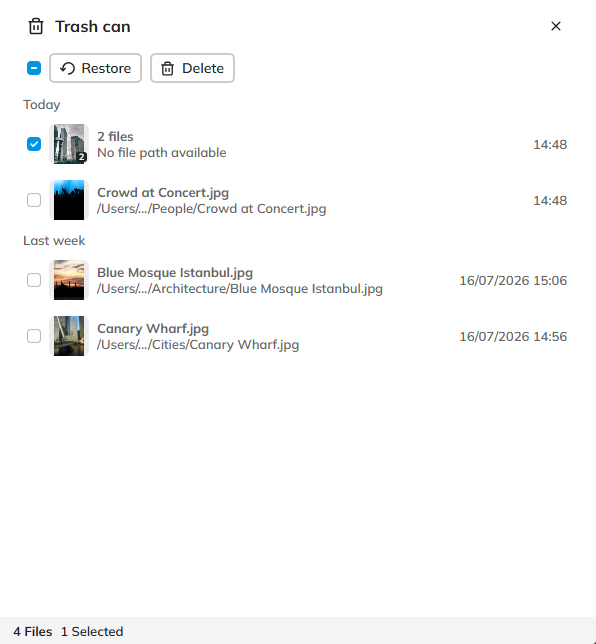
Task: Toggle the select-all checkbox
Action: click(34, 68)
